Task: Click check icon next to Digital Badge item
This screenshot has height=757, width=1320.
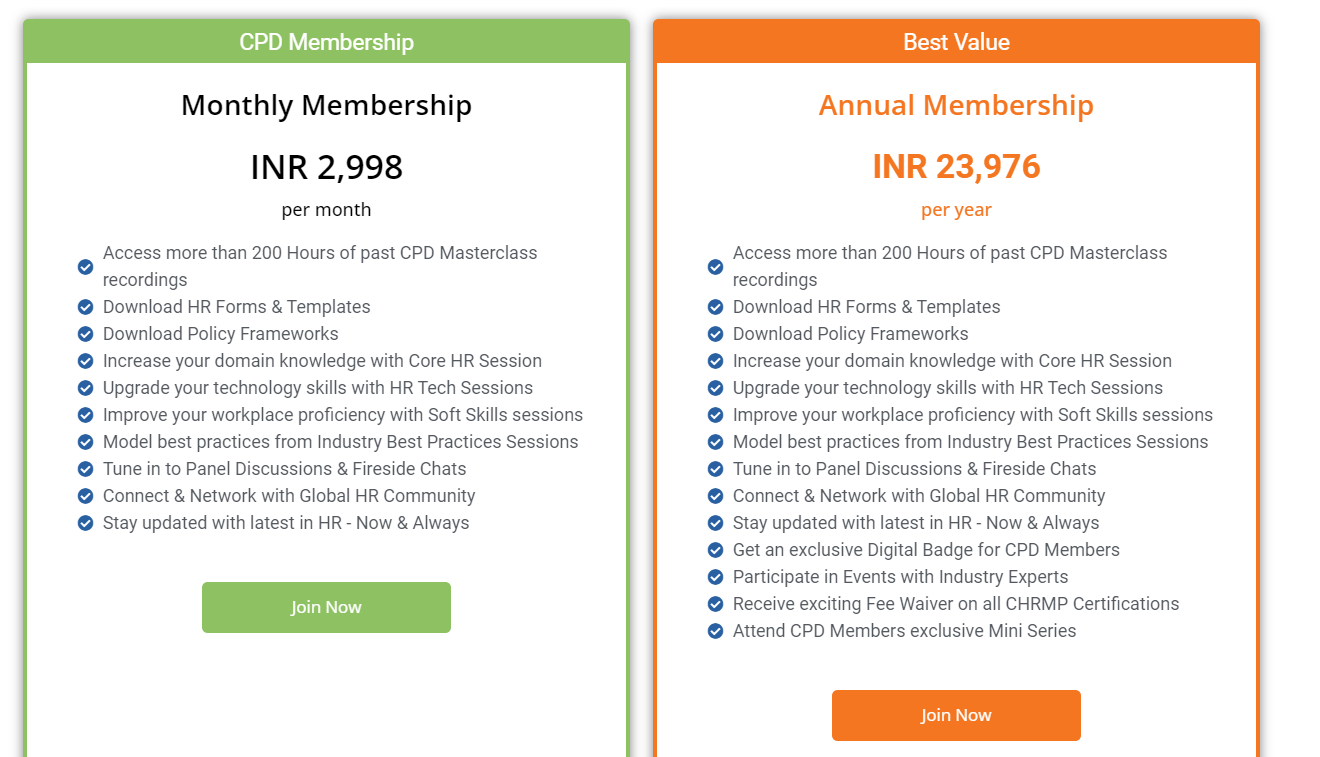Action: pyautogui.click(x=716, y=550)
